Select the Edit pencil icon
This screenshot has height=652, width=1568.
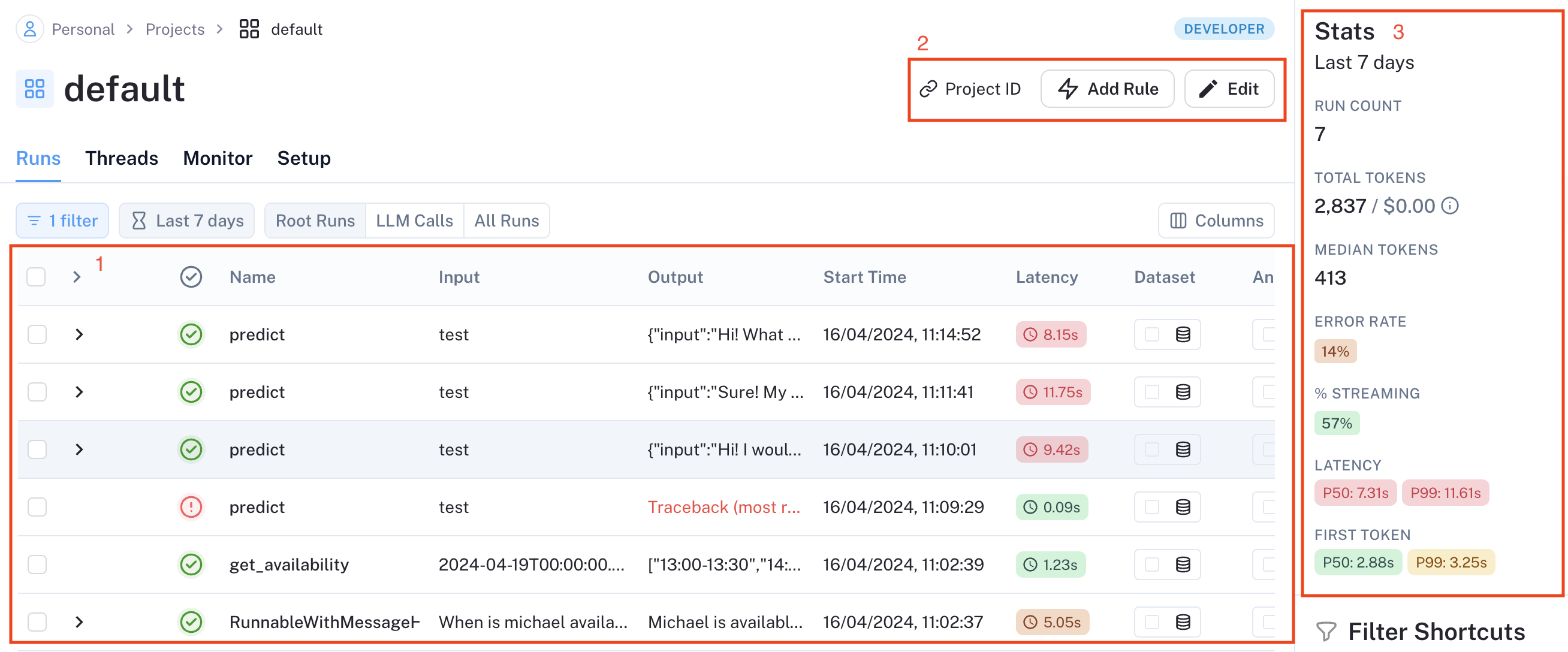click(1209, 88)
